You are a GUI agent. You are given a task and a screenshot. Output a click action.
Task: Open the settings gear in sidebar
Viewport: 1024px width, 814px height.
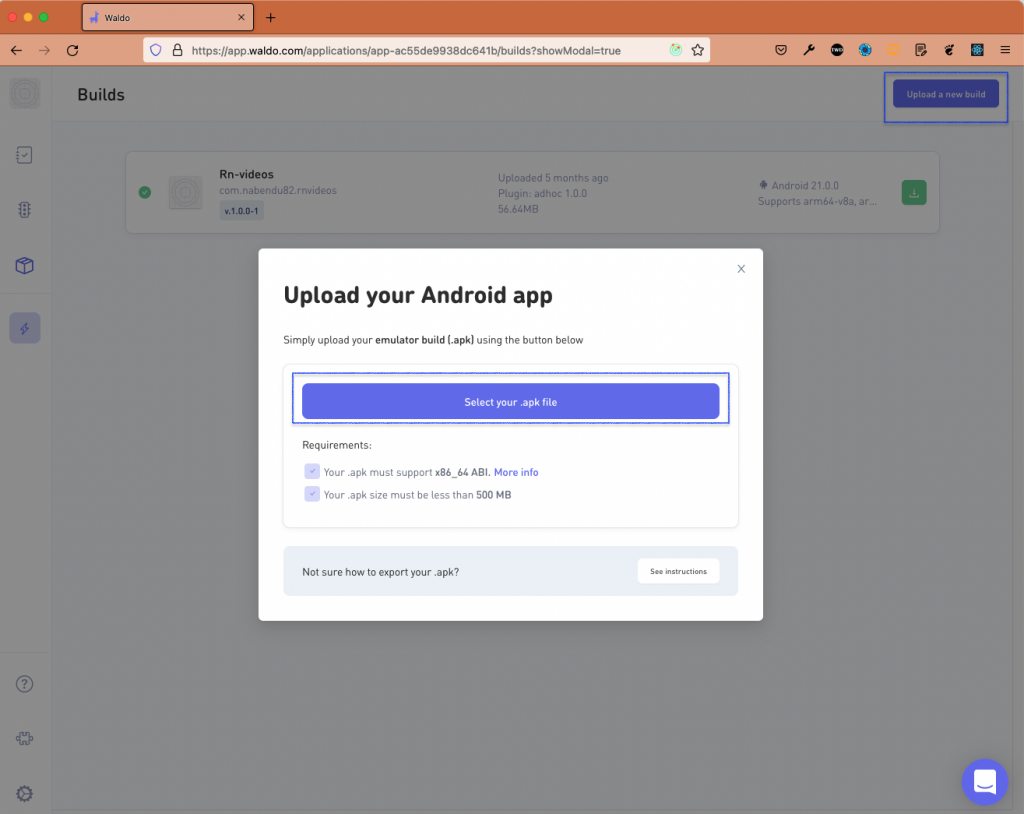(24, 793)
